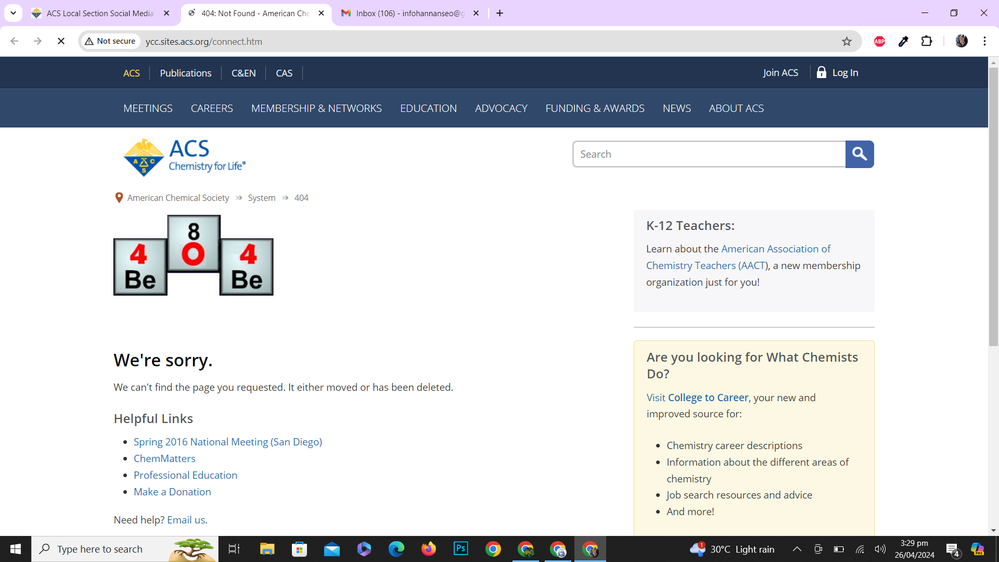The image size is (999, 562).
Task: Stop page loading with the X button
Action: [x=60, y=41]
